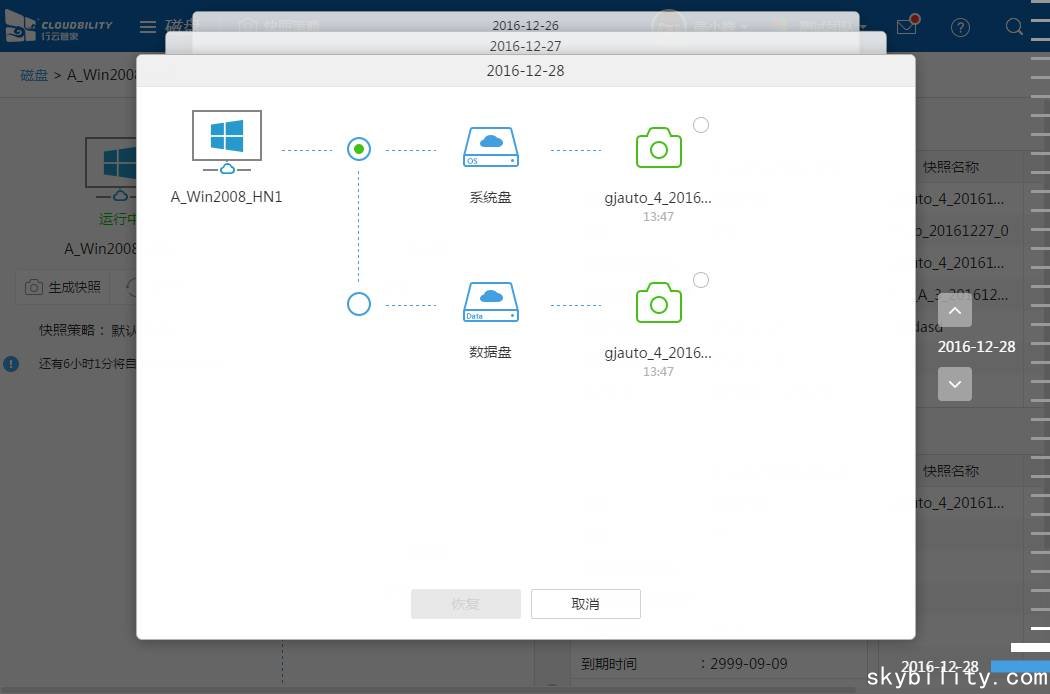
Task: Click the Cloudbility 行云管家 logo
Action: point(58,27)
